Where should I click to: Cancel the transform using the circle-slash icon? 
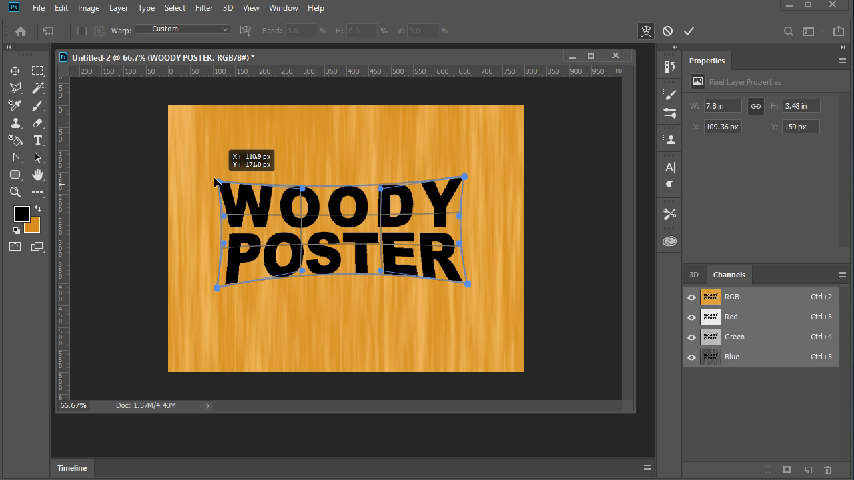(x=668, y=31)
